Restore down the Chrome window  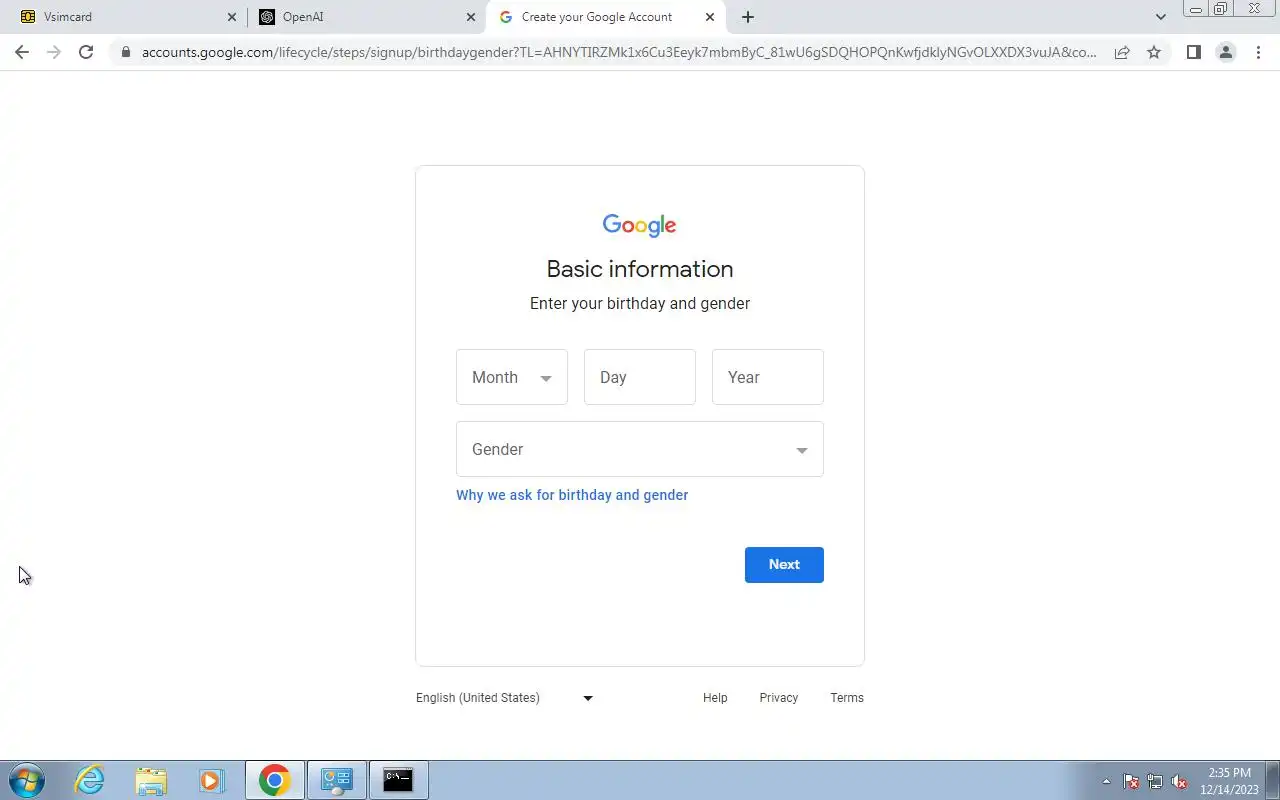tap(1221, 9)
